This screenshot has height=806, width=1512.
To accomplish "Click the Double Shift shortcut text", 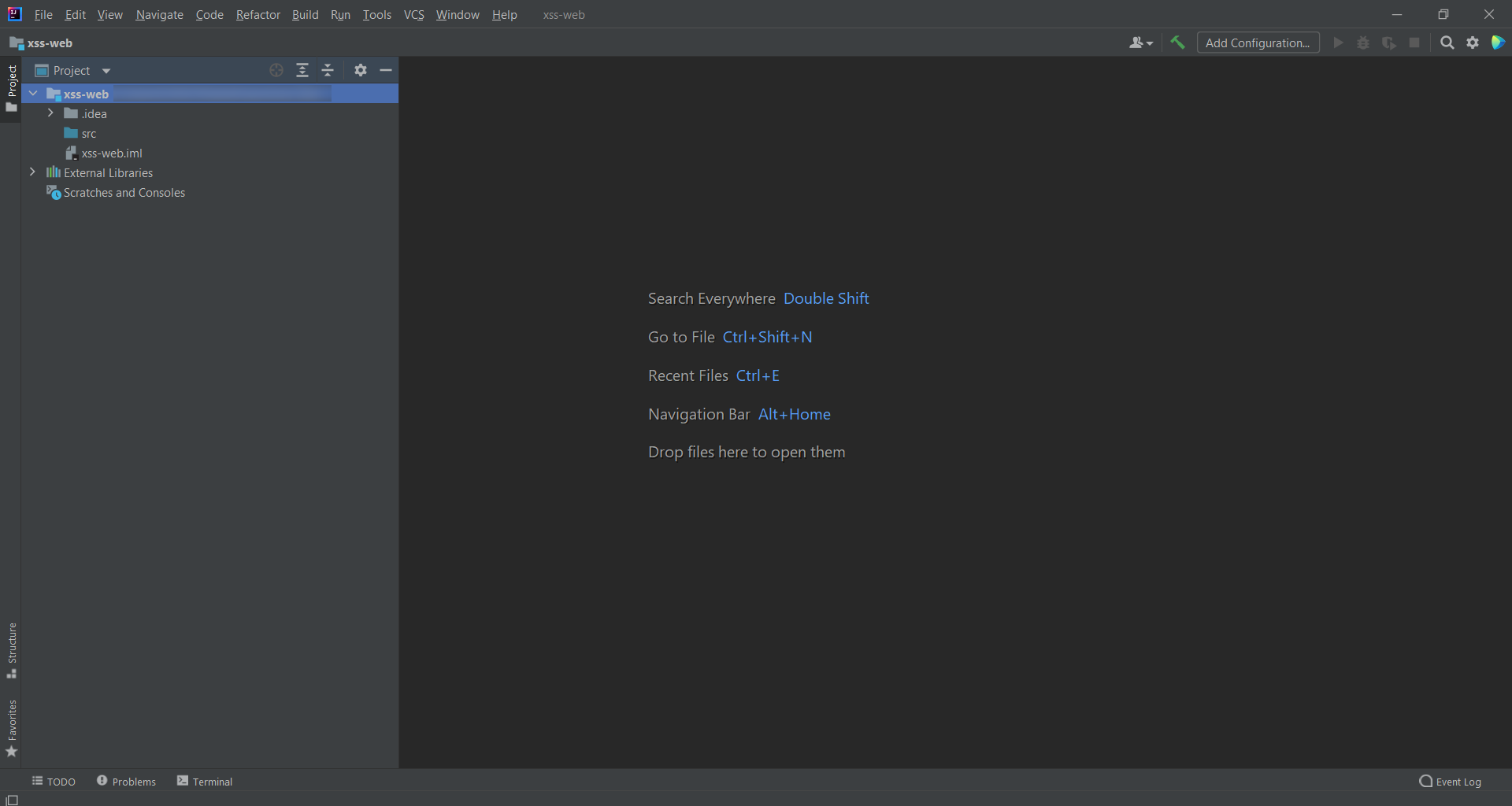I will (826, 298).
